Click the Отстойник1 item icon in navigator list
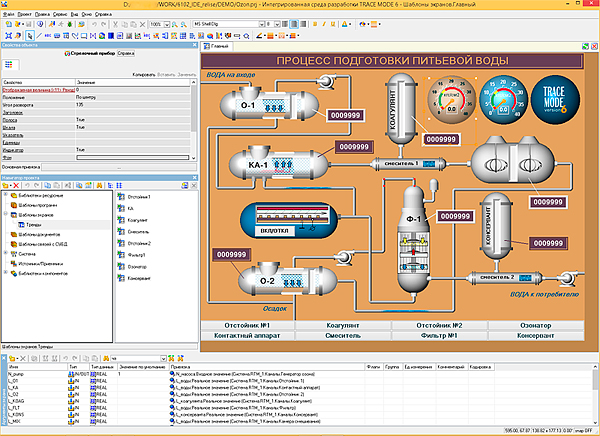600x436 pixels. coord(121,197)
